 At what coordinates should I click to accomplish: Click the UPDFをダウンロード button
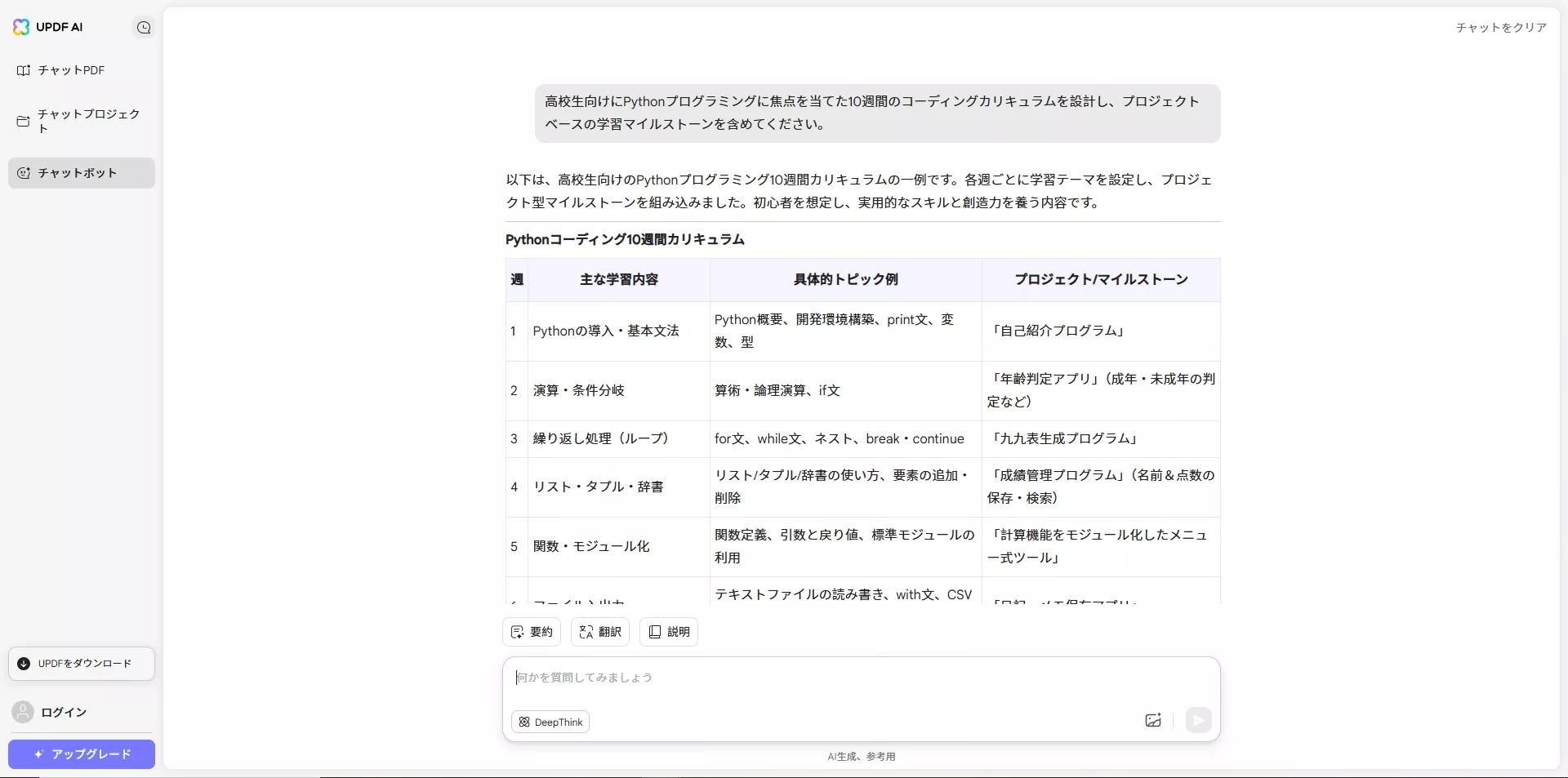(x=82, y=664)
